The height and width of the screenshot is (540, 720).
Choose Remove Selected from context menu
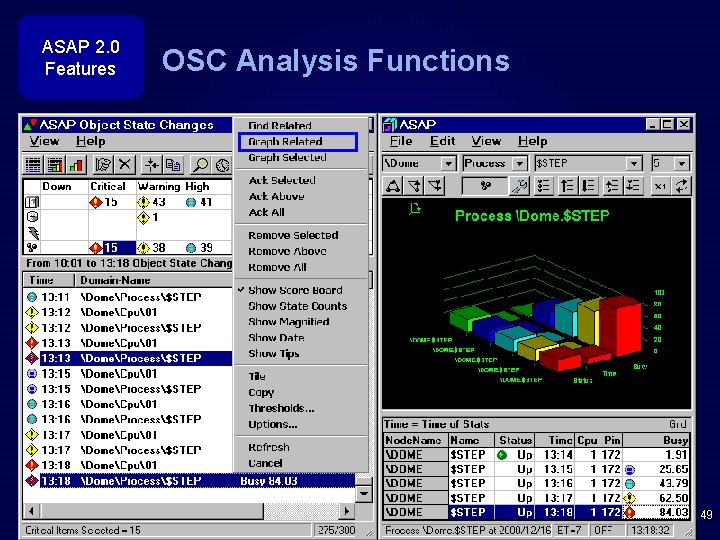click(x=293, y=235)
